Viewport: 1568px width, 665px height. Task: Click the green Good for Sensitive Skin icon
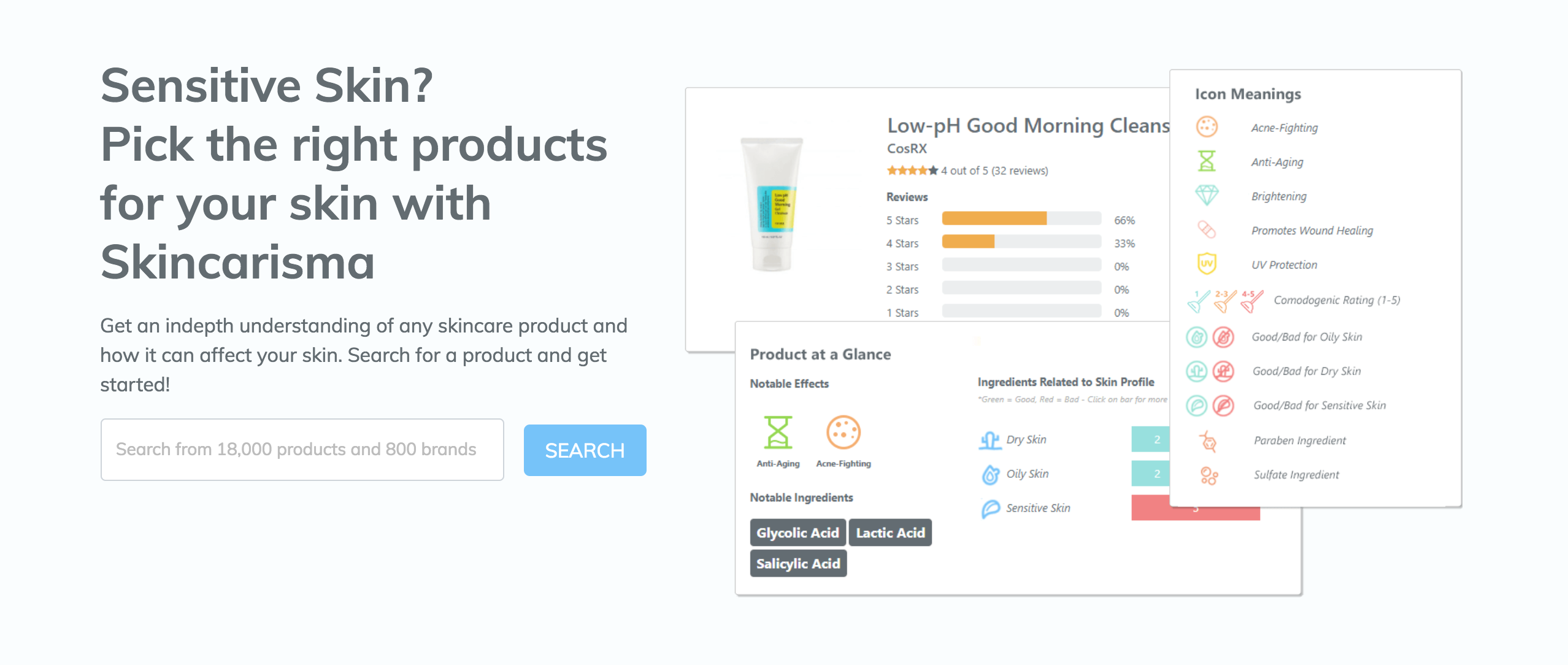pyautogui.click(x=1196, y=406)
